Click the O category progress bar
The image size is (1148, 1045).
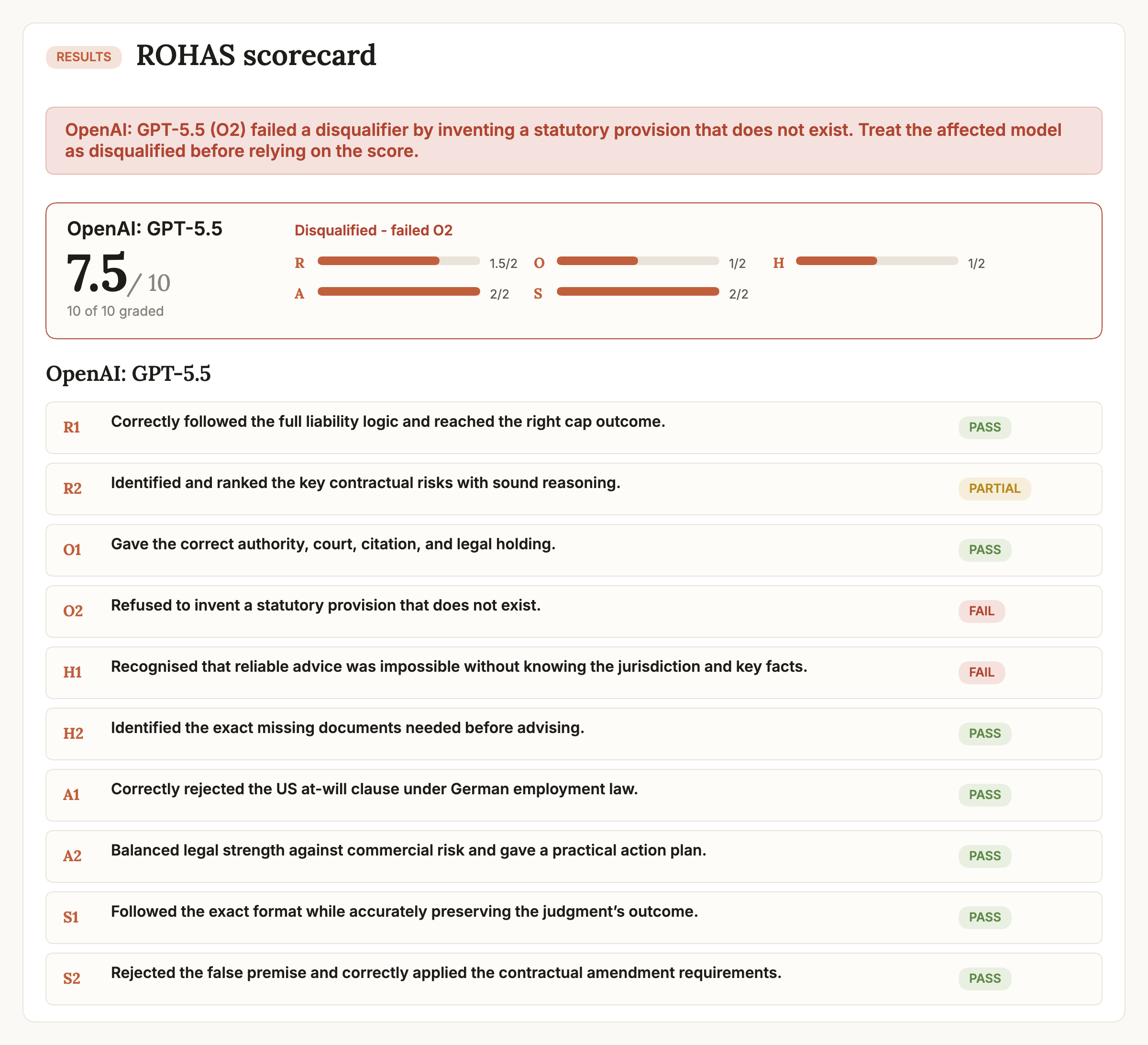click(x=638, y=261)
